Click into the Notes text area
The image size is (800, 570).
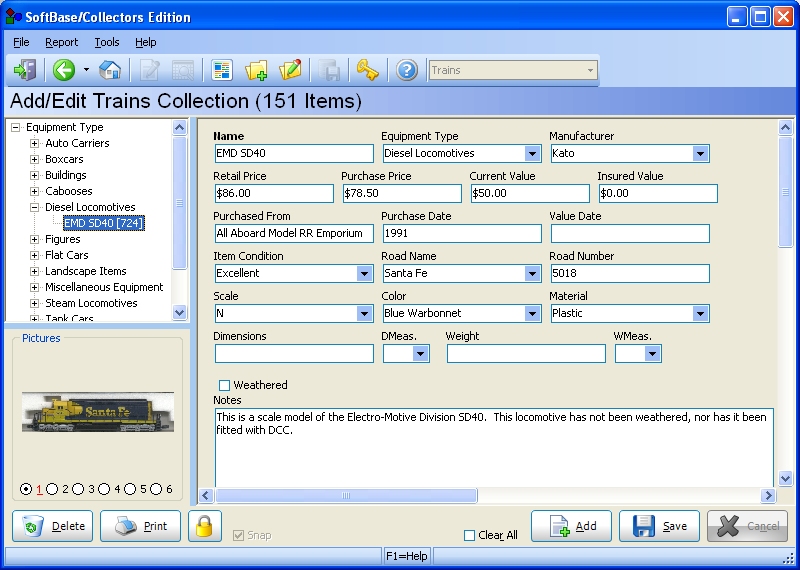[494, 448]
